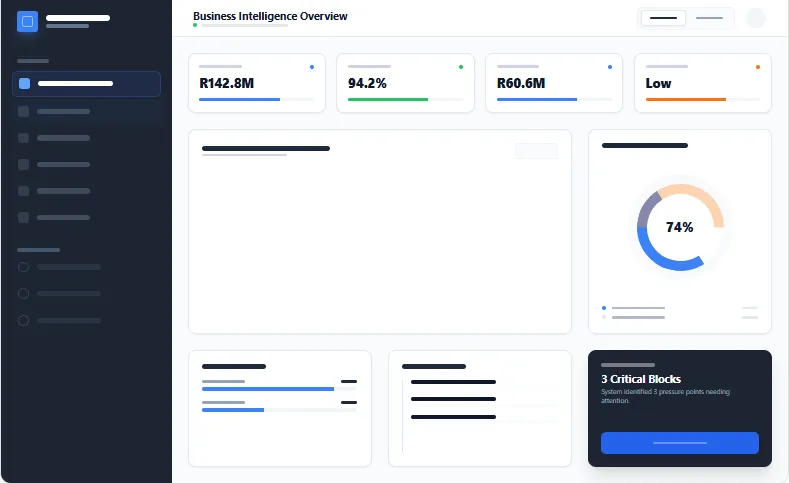The height and width of the screenshot is (483, 789).
Task: Click the orange indicator dot on Low card
Action: tap(758, 67)
